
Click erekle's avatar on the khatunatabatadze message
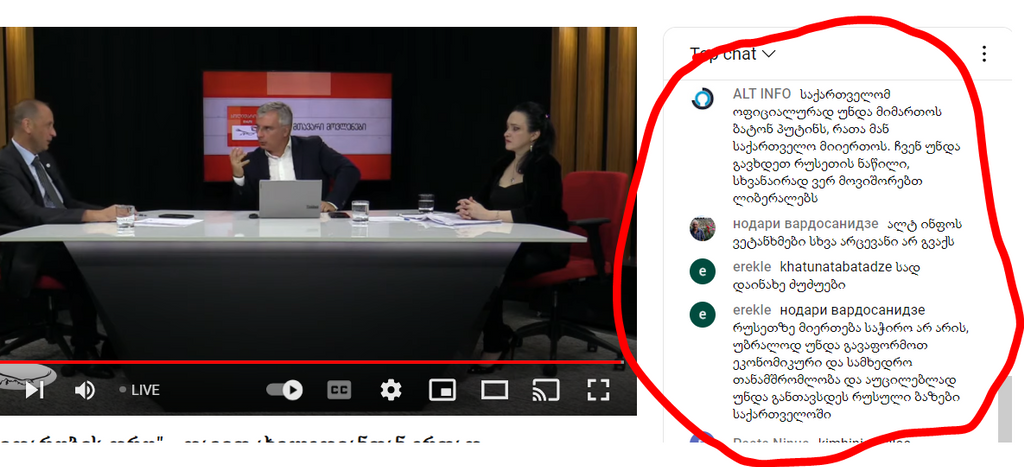[703, 272]
